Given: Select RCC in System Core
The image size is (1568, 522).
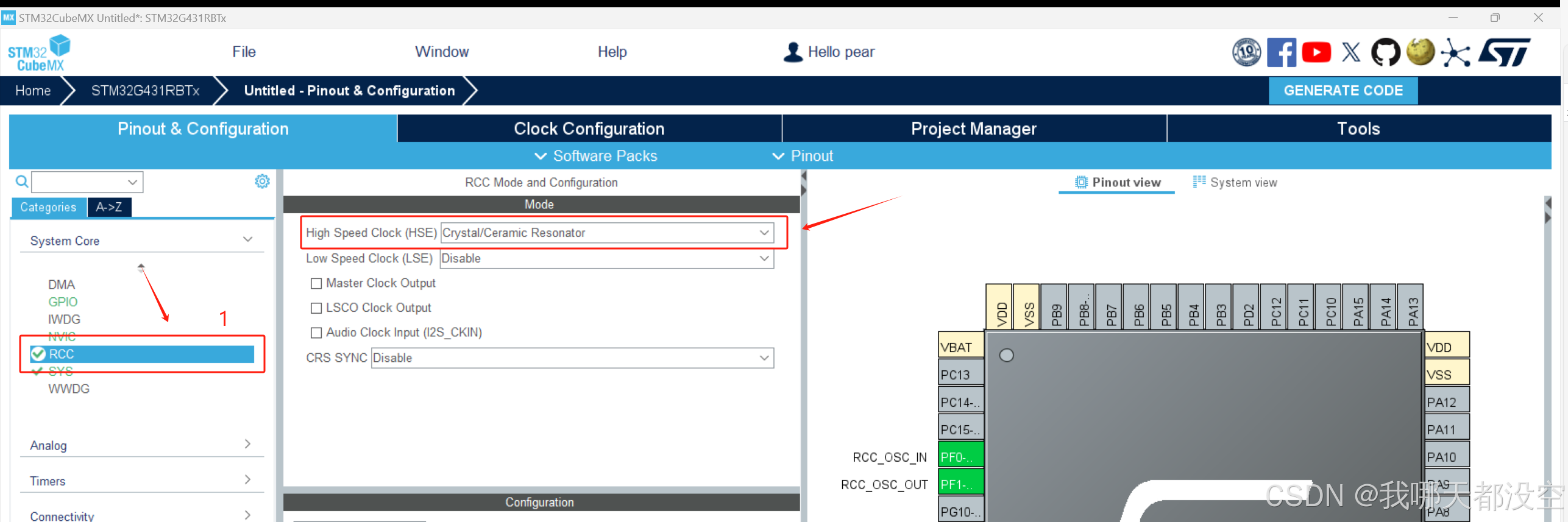Looking at the screenshot, I should click(x=142, y=354).
